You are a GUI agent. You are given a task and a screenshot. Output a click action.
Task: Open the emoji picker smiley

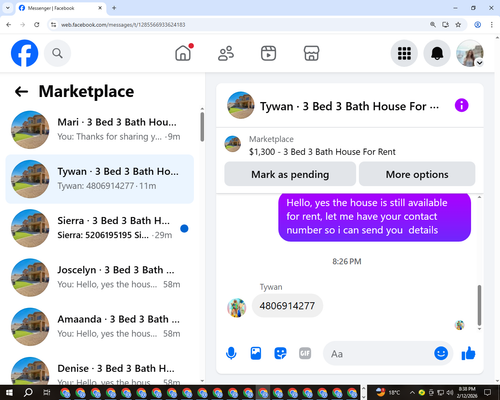coord(441,353)
